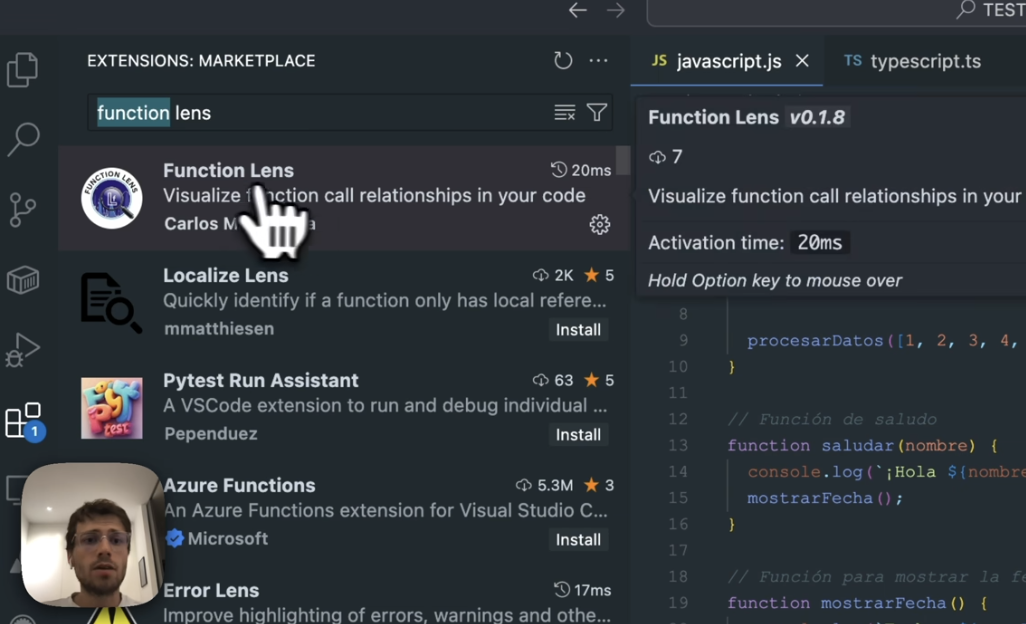
Task: Open the cube-shaped activity bar icon
Action: (23, 280)
